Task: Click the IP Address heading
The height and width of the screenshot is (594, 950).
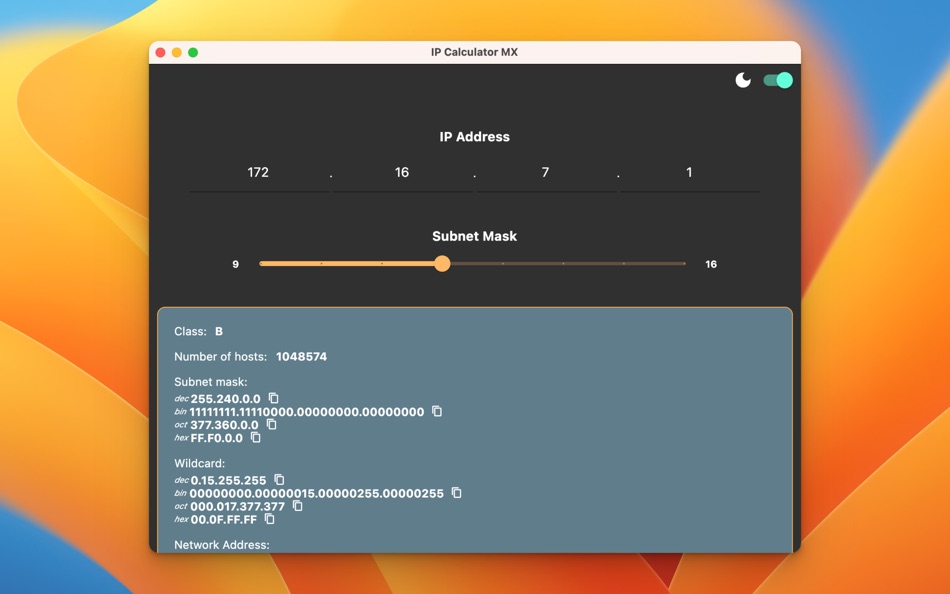Action: pos(474,137)
